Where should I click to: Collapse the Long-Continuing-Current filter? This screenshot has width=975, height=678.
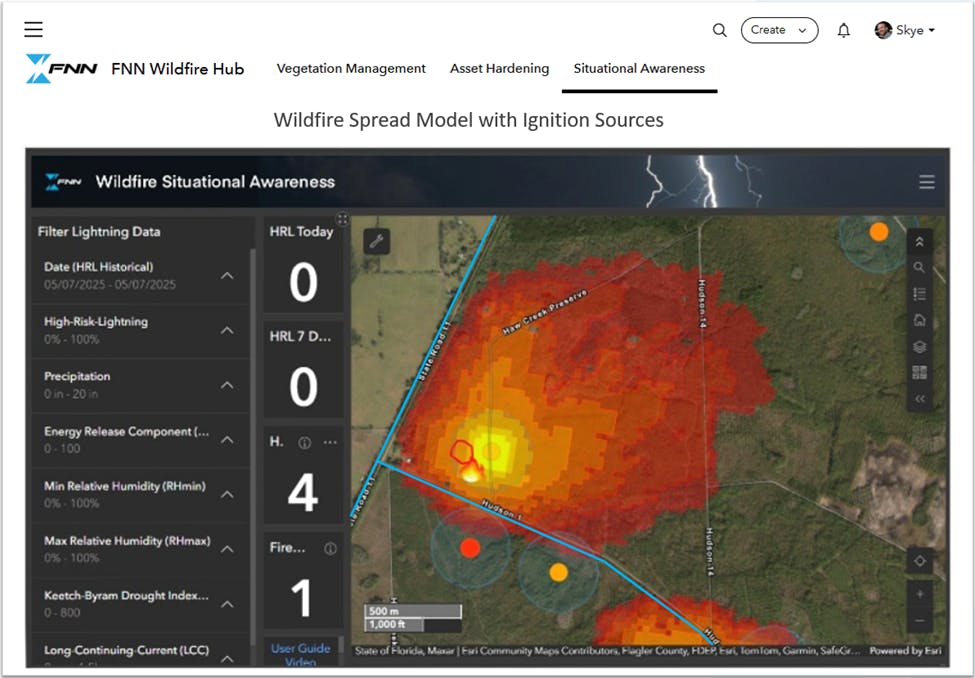coord(228,658)
